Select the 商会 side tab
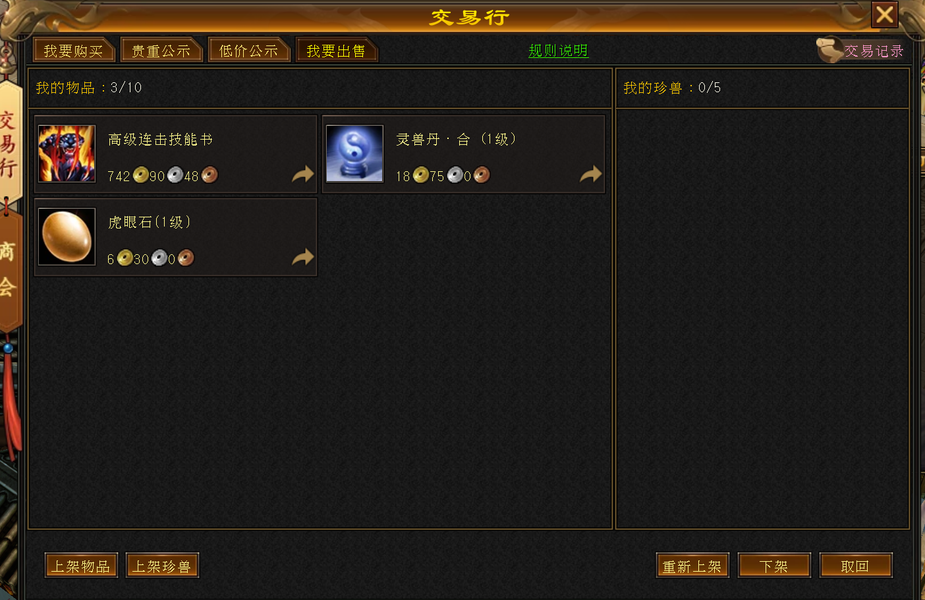 click(8, 270)
